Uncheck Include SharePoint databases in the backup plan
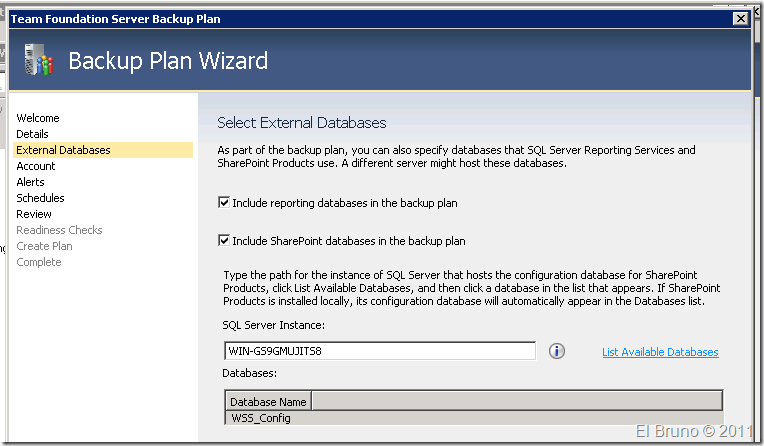This screenshot has height=446, width=764. [224, 241]
